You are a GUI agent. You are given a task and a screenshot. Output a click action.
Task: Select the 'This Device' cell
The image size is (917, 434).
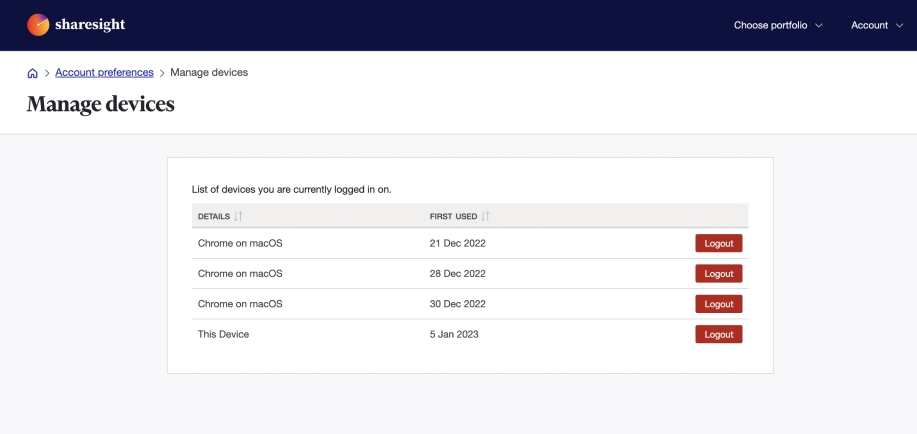point(223,335)
